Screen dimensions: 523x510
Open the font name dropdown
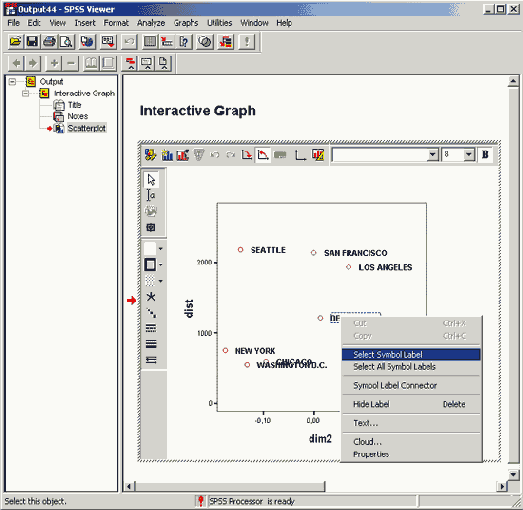[x=433, y=155]
